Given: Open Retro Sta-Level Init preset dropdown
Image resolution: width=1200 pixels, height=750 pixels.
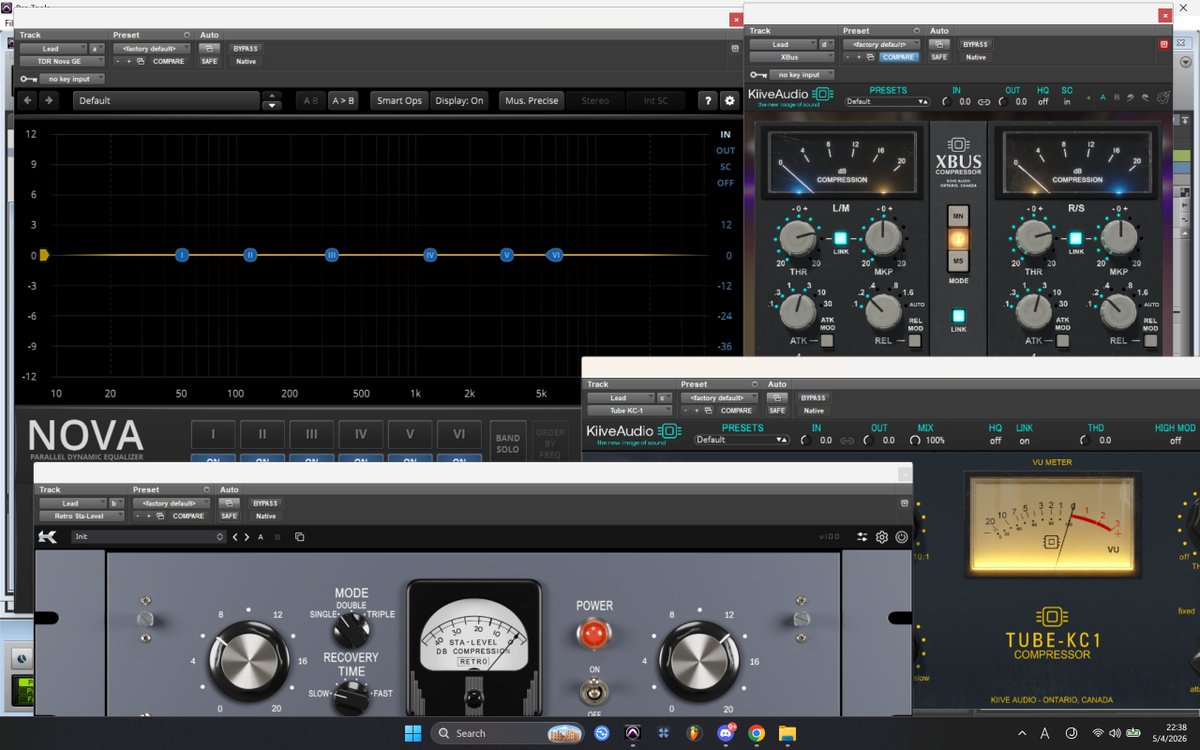Looking at the screenshot, I should (x=148, y=537).
